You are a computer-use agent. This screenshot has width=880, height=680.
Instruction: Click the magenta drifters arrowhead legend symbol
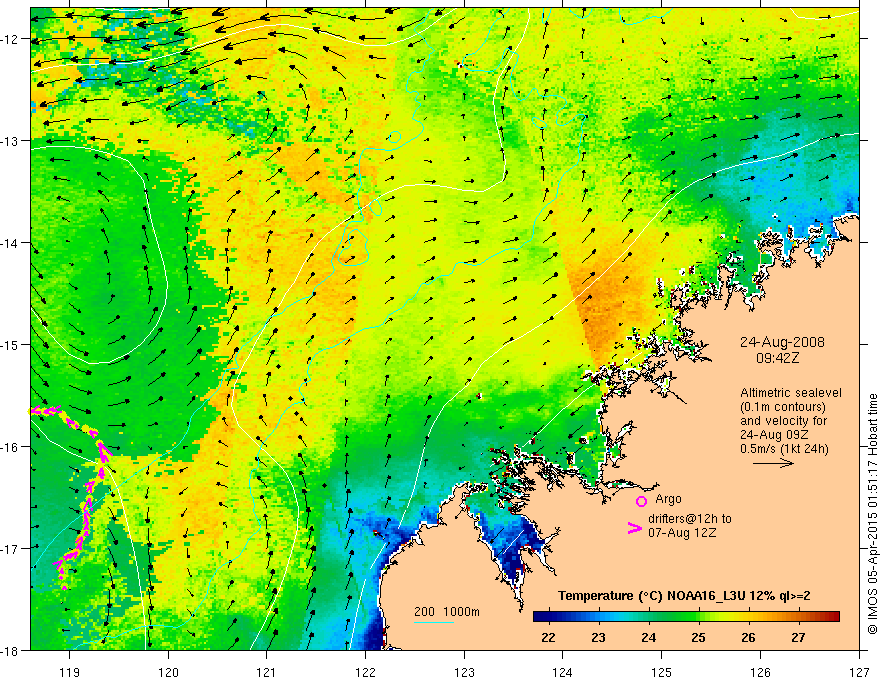pos(634,528)
